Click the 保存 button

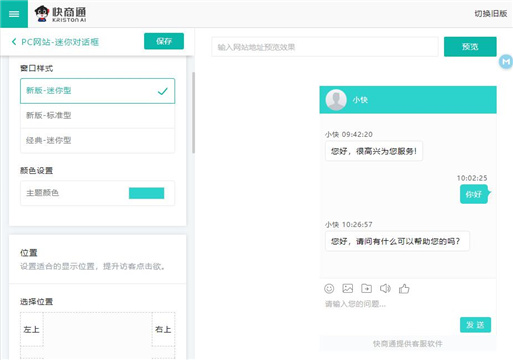click(164, 41)
